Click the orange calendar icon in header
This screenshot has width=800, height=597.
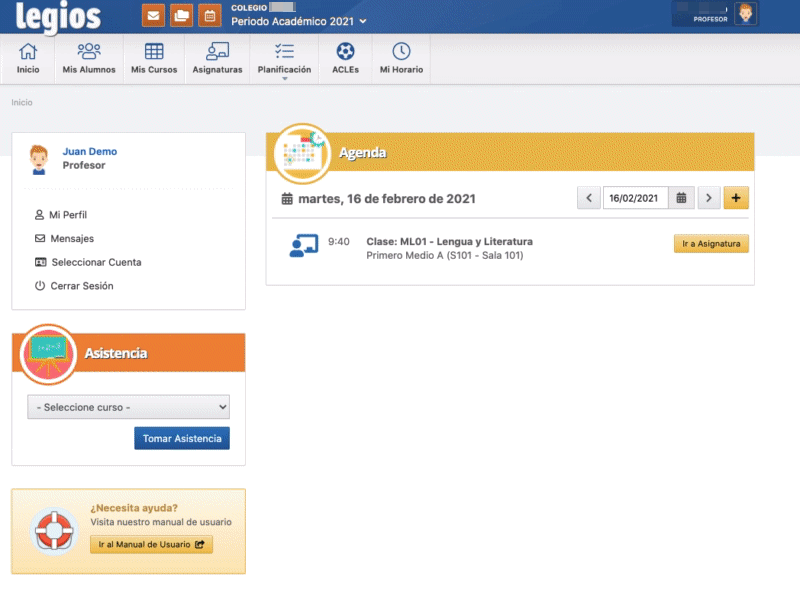coord(209,15)
